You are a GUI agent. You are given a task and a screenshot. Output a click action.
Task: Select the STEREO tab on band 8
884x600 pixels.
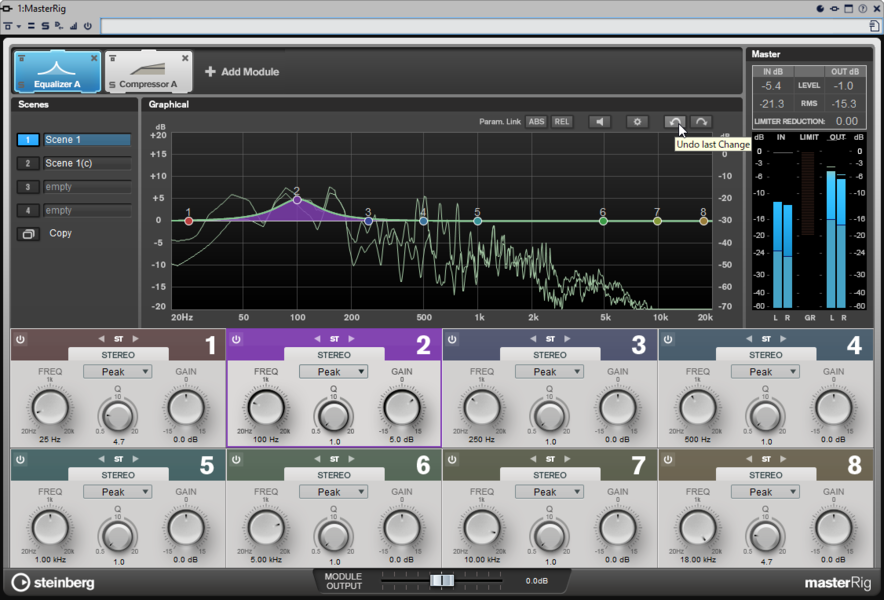point(766,475)
